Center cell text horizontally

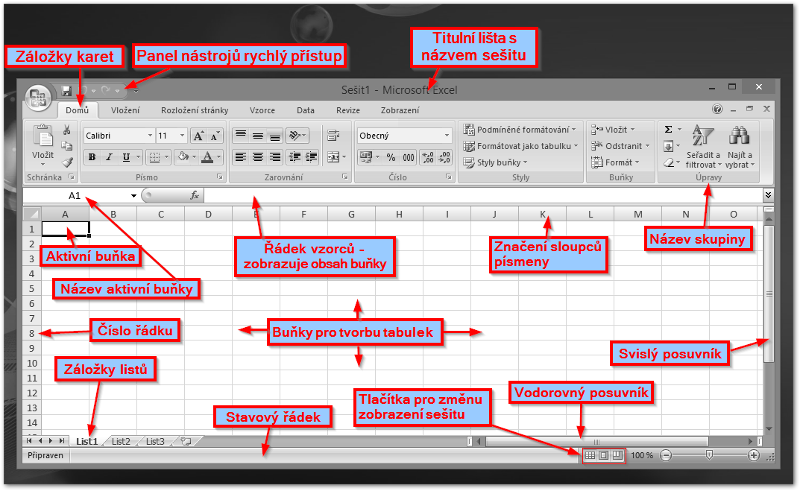pos(258,157)
